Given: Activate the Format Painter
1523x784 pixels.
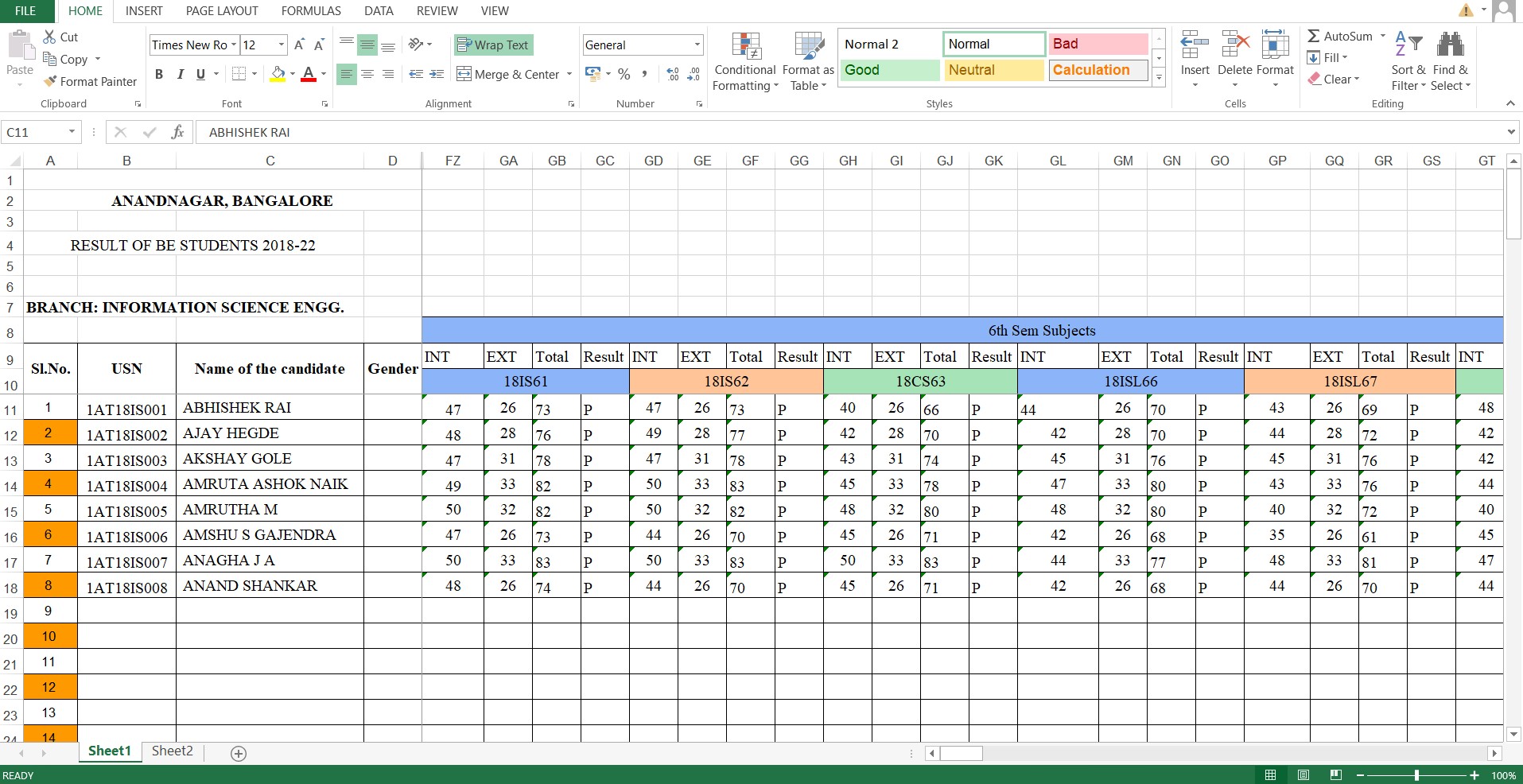Looking at the screenshot, I should pos(90,81).
